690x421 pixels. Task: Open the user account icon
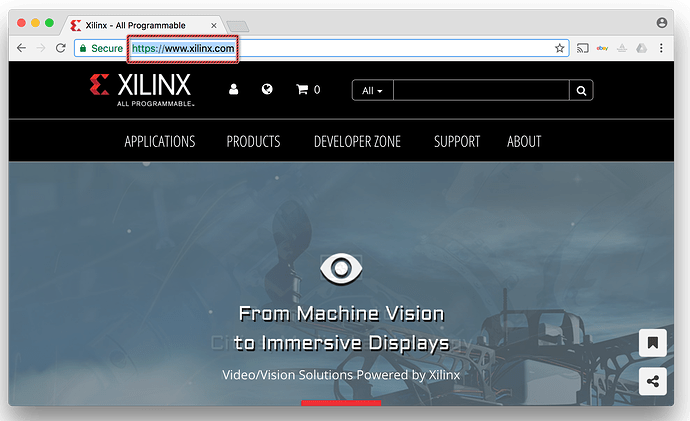pos(234,90)
